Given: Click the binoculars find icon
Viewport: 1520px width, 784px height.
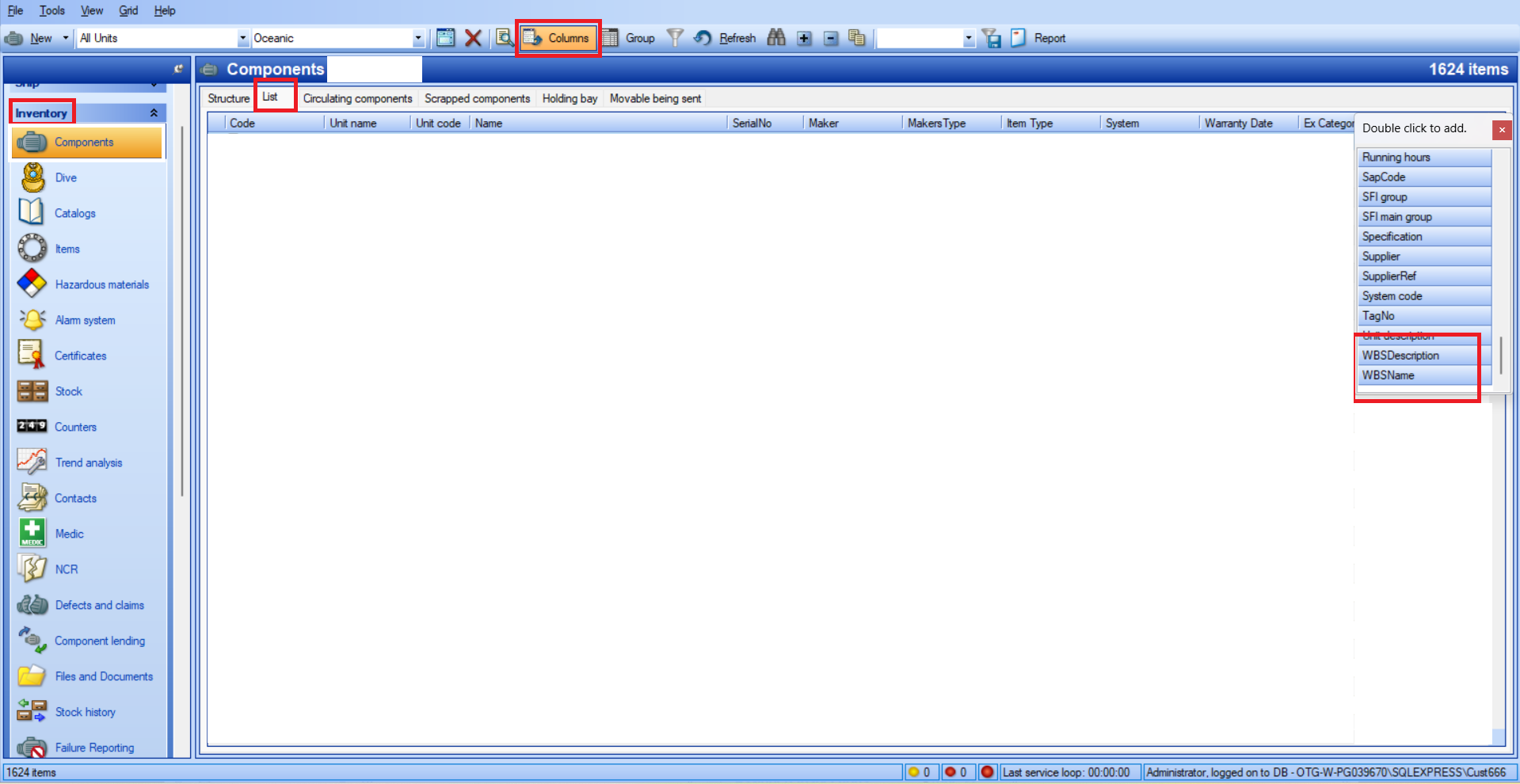Looking at the screenshot, I should 776,38.
